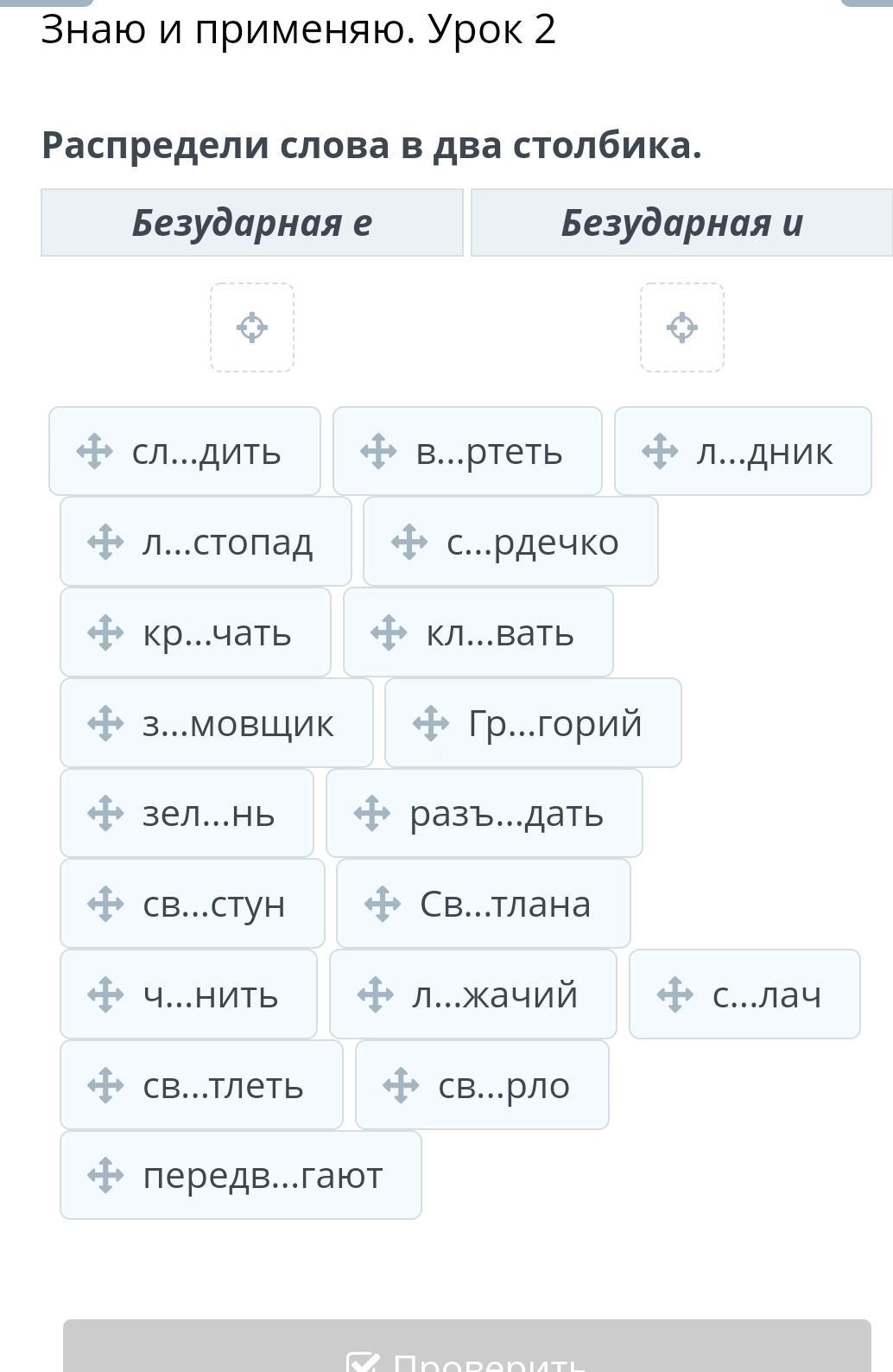Click the move handle icon on в...ртеть
The width and height of the screenshot is (893, 1372).
[377, 452]
